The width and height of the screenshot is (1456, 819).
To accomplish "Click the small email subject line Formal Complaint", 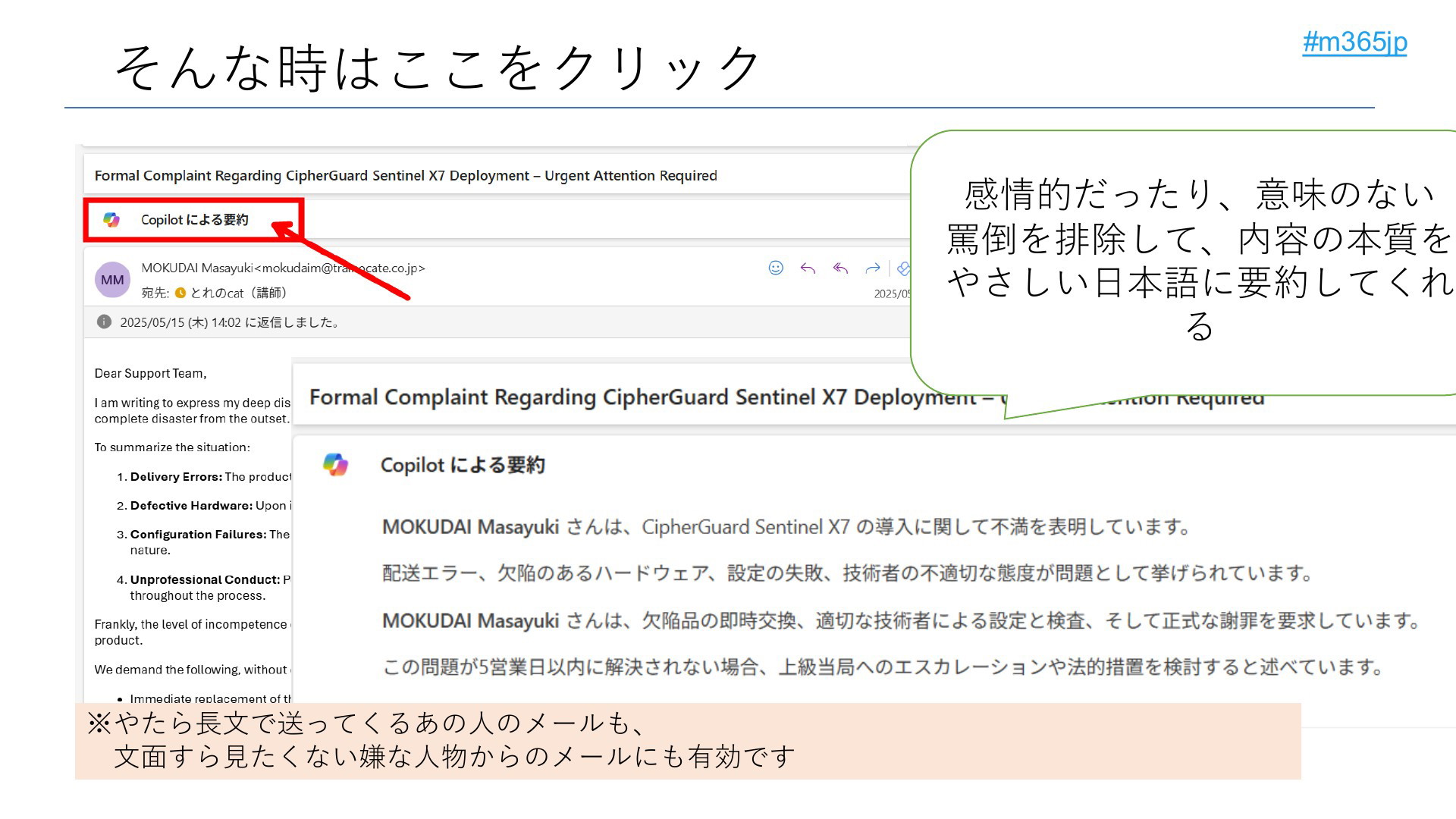I will click(x=406, y=176).
